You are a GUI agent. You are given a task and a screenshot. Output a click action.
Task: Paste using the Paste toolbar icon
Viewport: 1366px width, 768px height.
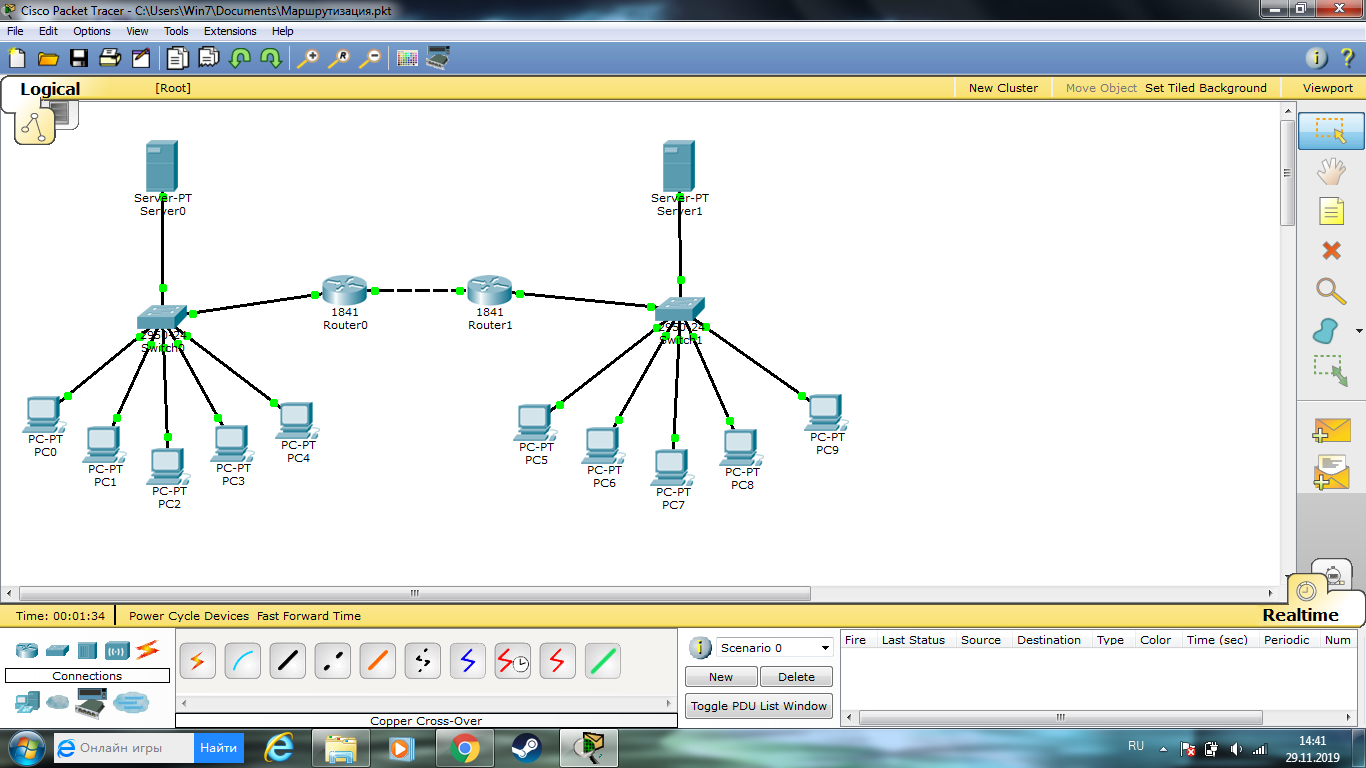click(209, 58)
